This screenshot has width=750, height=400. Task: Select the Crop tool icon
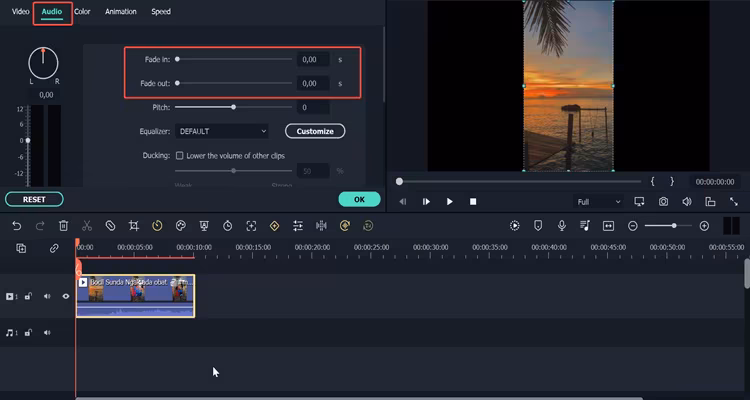(x=134, y=226)
